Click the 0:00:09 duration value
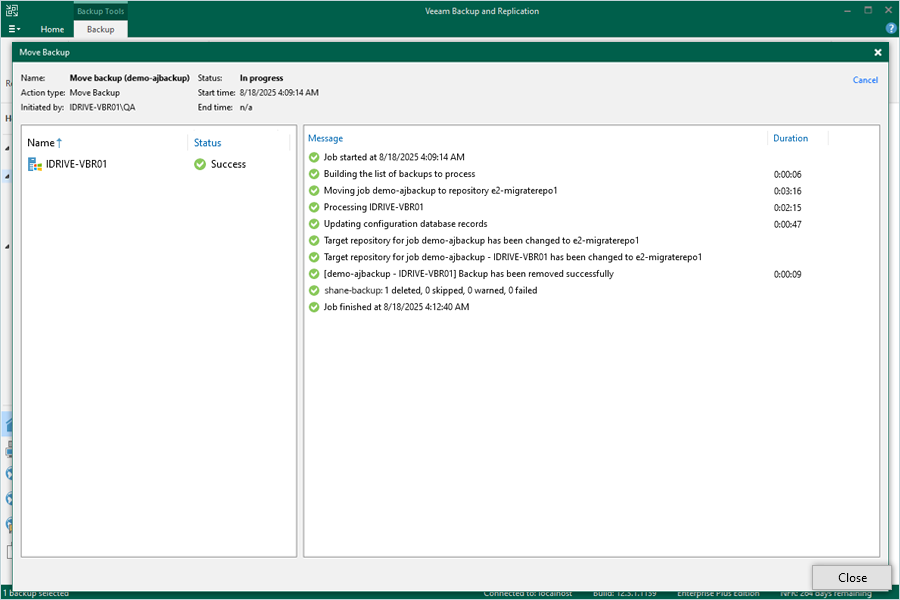The width and height of the screenshot is (900, 600). [x=788, y=274]
